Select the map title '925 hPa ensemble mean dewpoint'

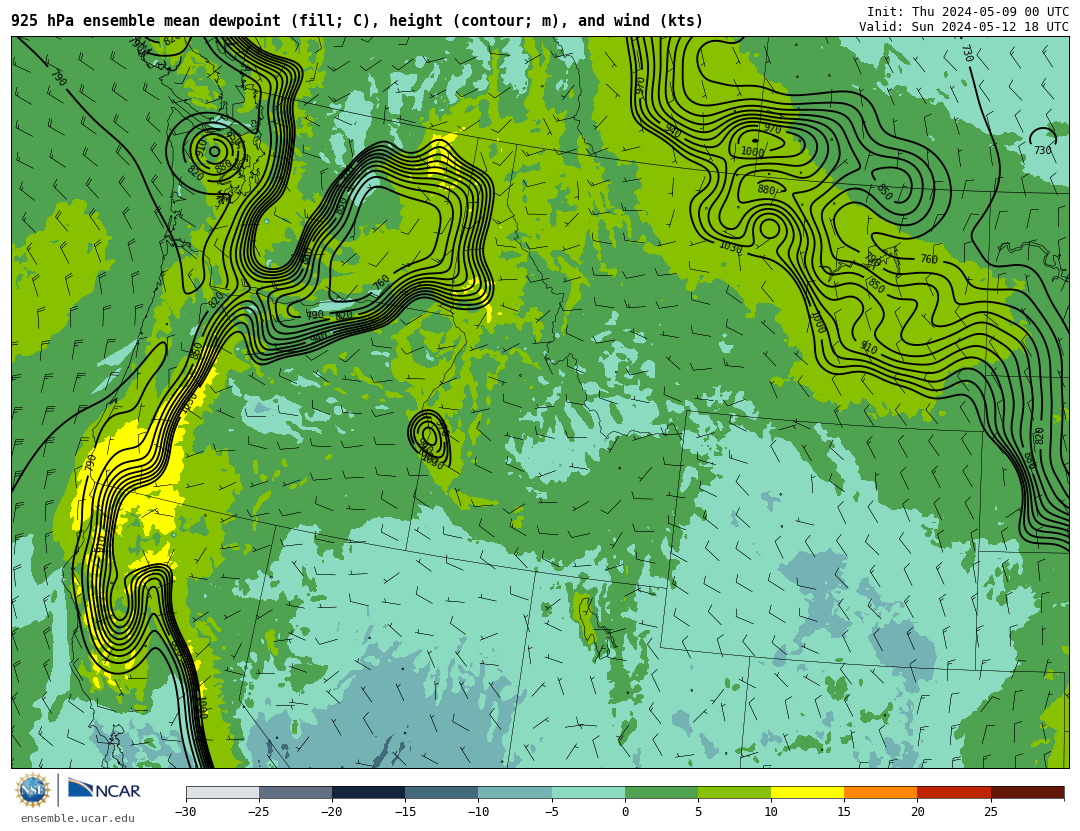[146, 21]
